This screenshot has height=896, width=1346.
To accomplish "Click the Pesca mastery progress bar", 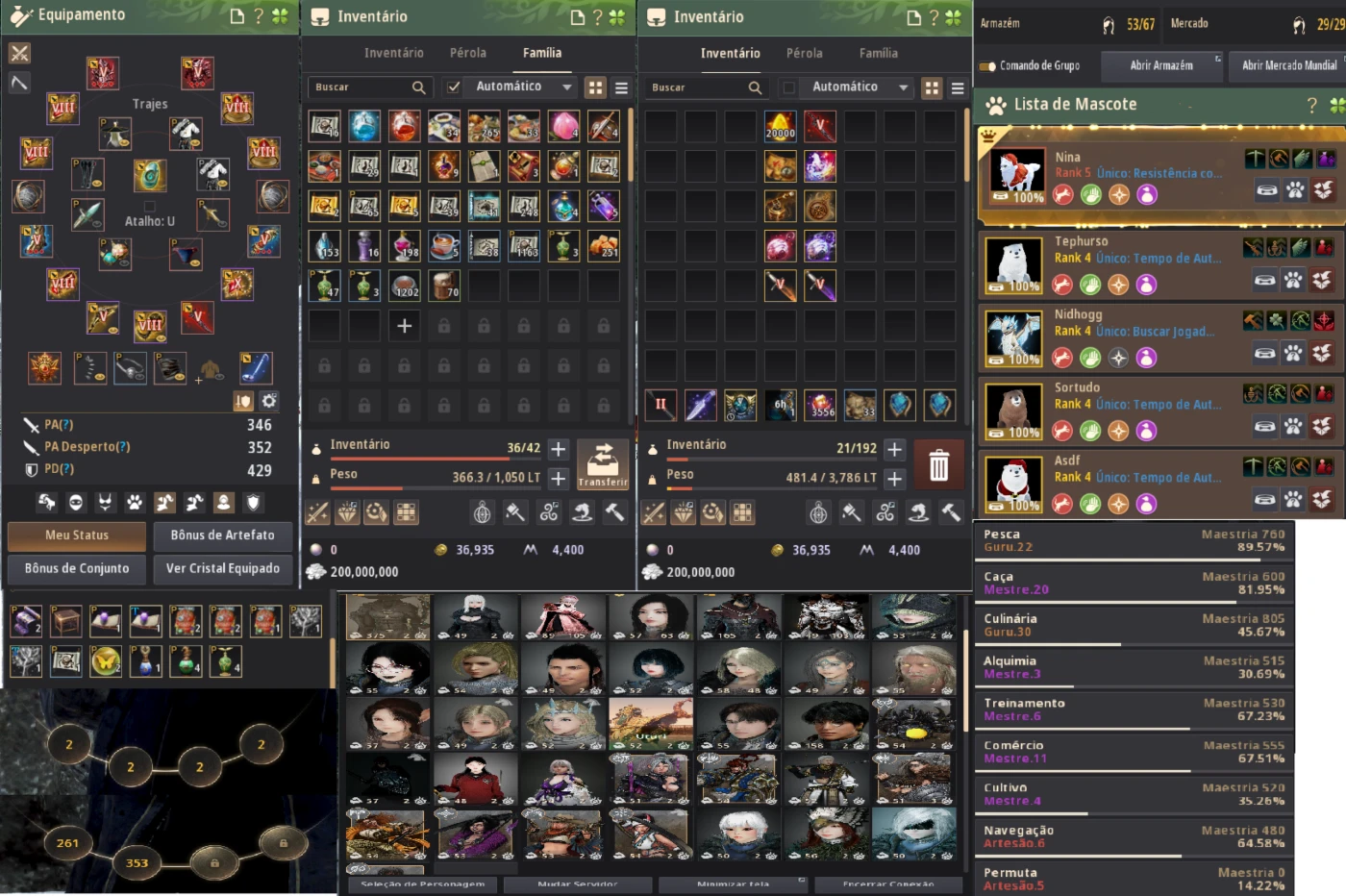I will pyautogui.click(x=1134, y=560).
